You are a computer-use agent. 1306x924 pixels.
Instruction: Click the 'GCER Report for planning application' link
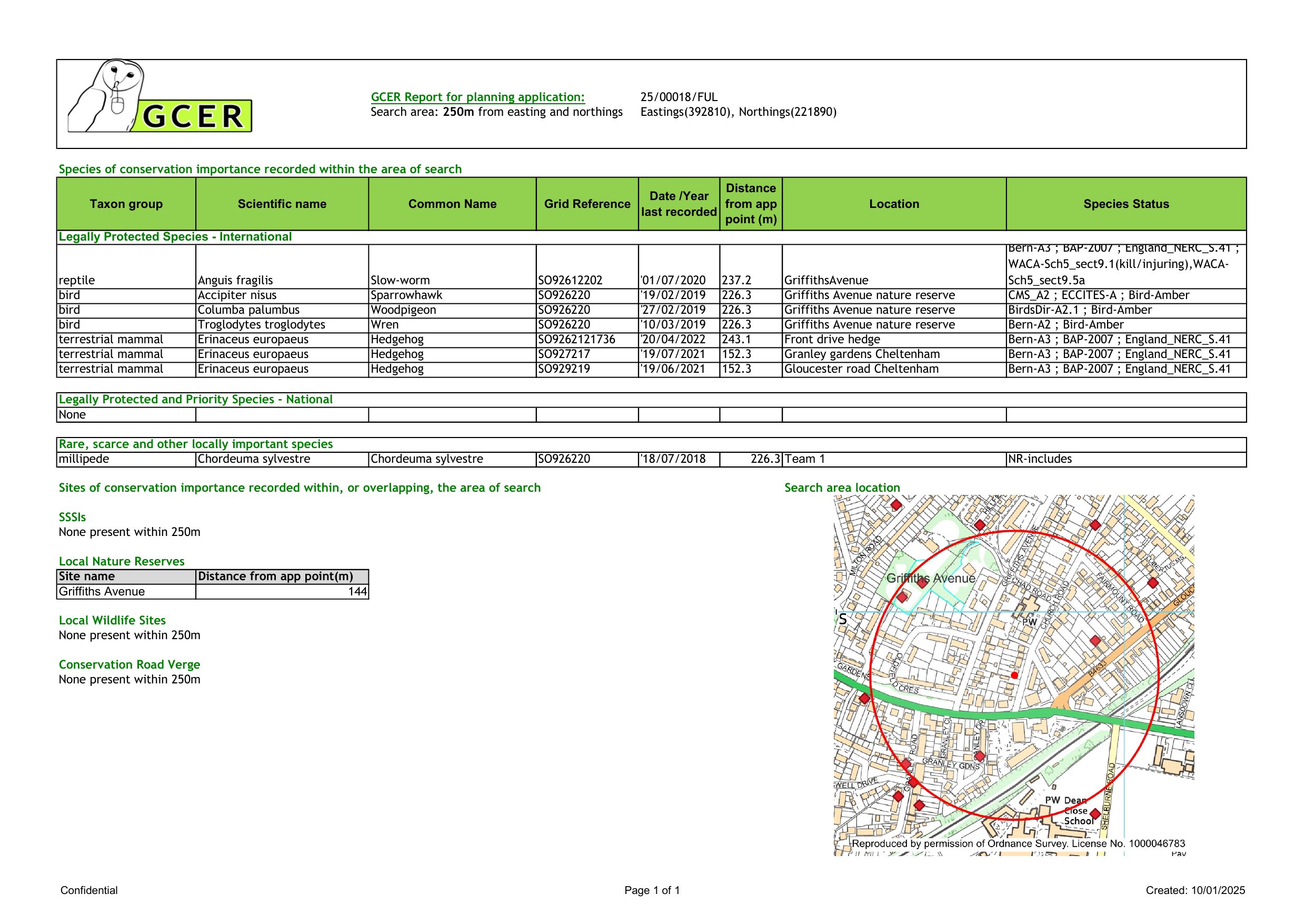coord(477,97)
